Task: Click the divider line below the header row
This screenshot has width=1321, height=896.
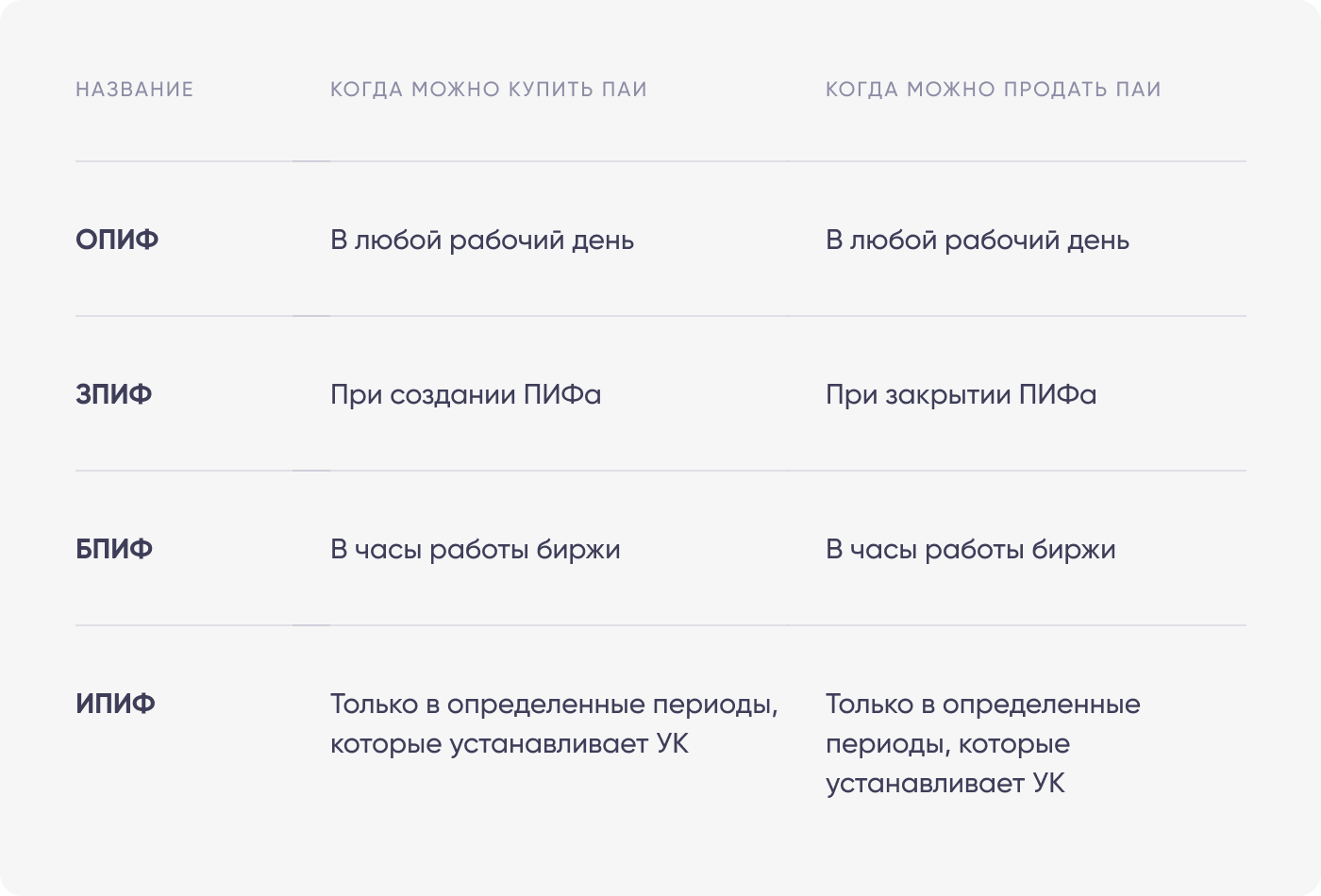Action: click(x=660, y=161)
